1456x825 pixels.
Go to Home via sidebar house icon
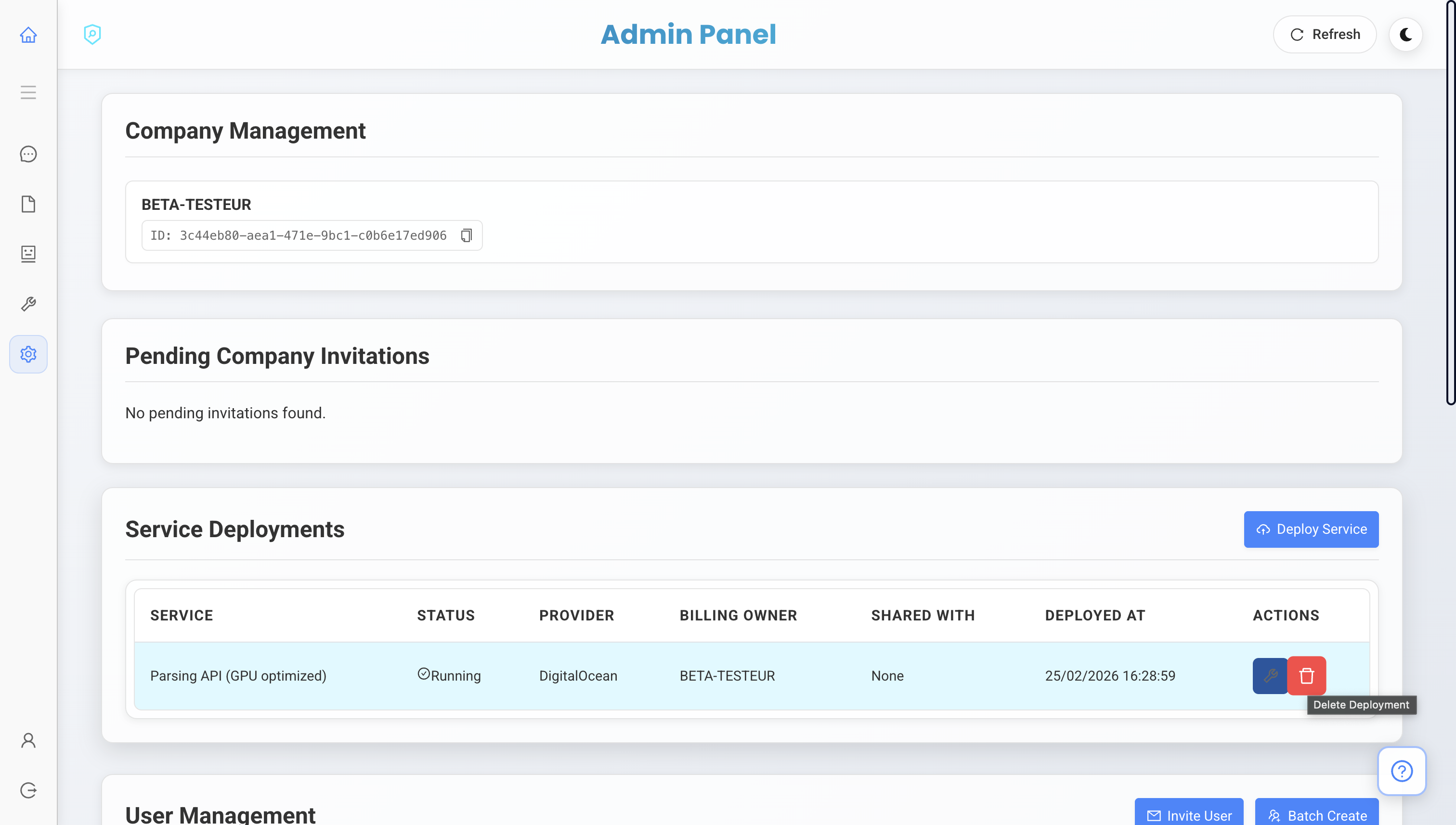tap(28, 35)
